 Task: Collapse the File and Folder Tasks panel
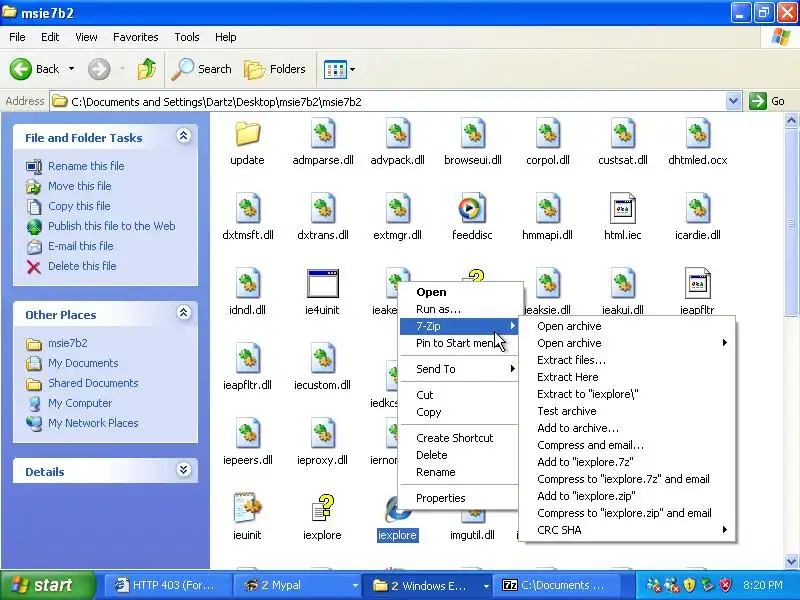(184, 136)
